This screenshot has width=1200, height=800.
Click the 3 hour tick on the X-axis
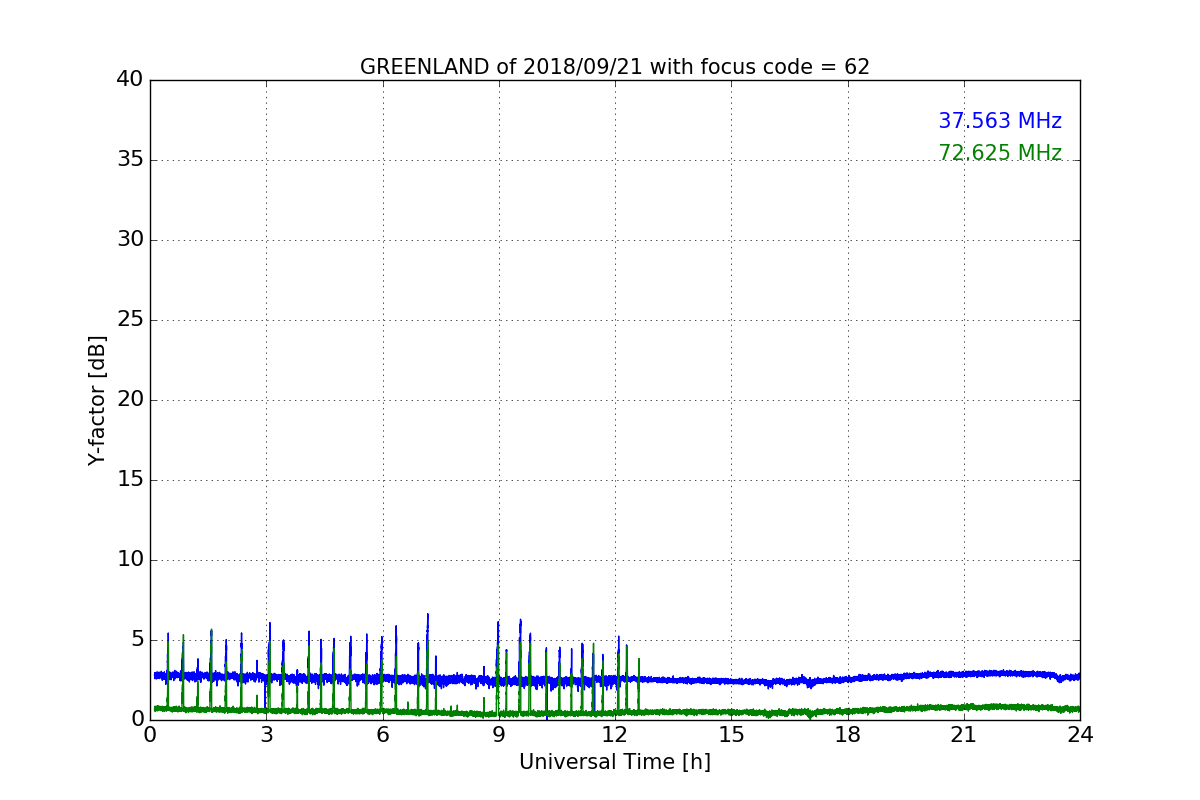click(266, 735)
